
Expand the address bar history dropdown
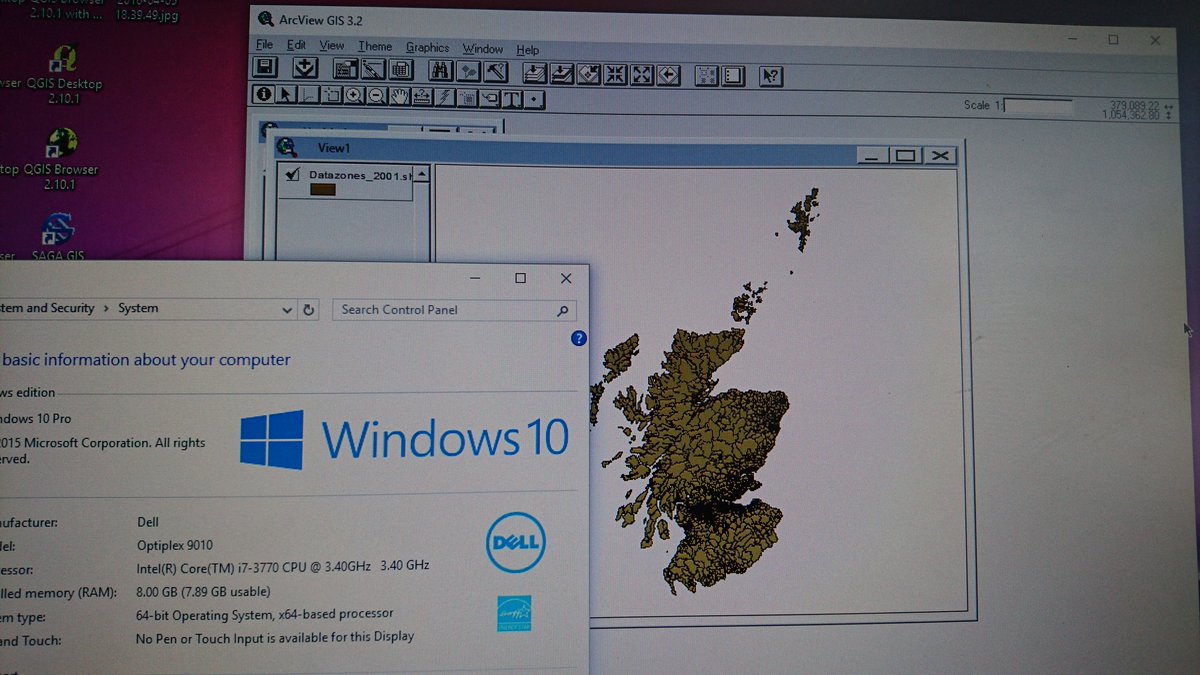tap(288, 310)
